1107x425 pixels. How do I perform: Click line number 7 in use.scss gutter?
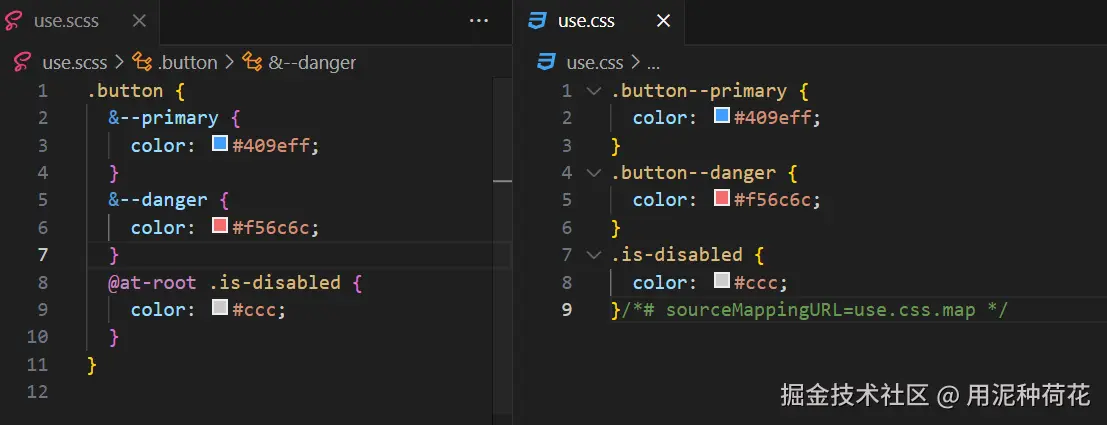(42, 255)
